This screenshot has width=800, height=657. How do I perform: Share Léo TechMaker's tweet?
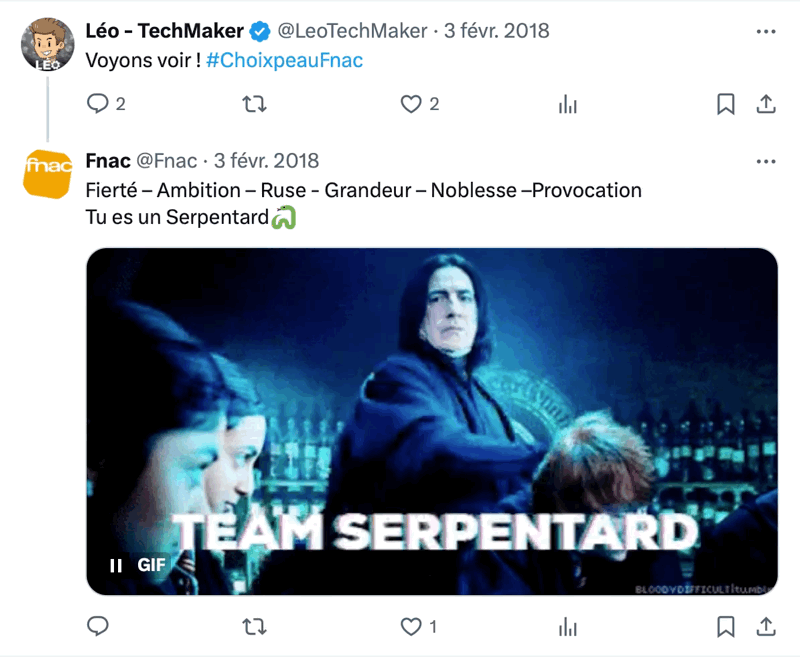(x=766, y=104)
